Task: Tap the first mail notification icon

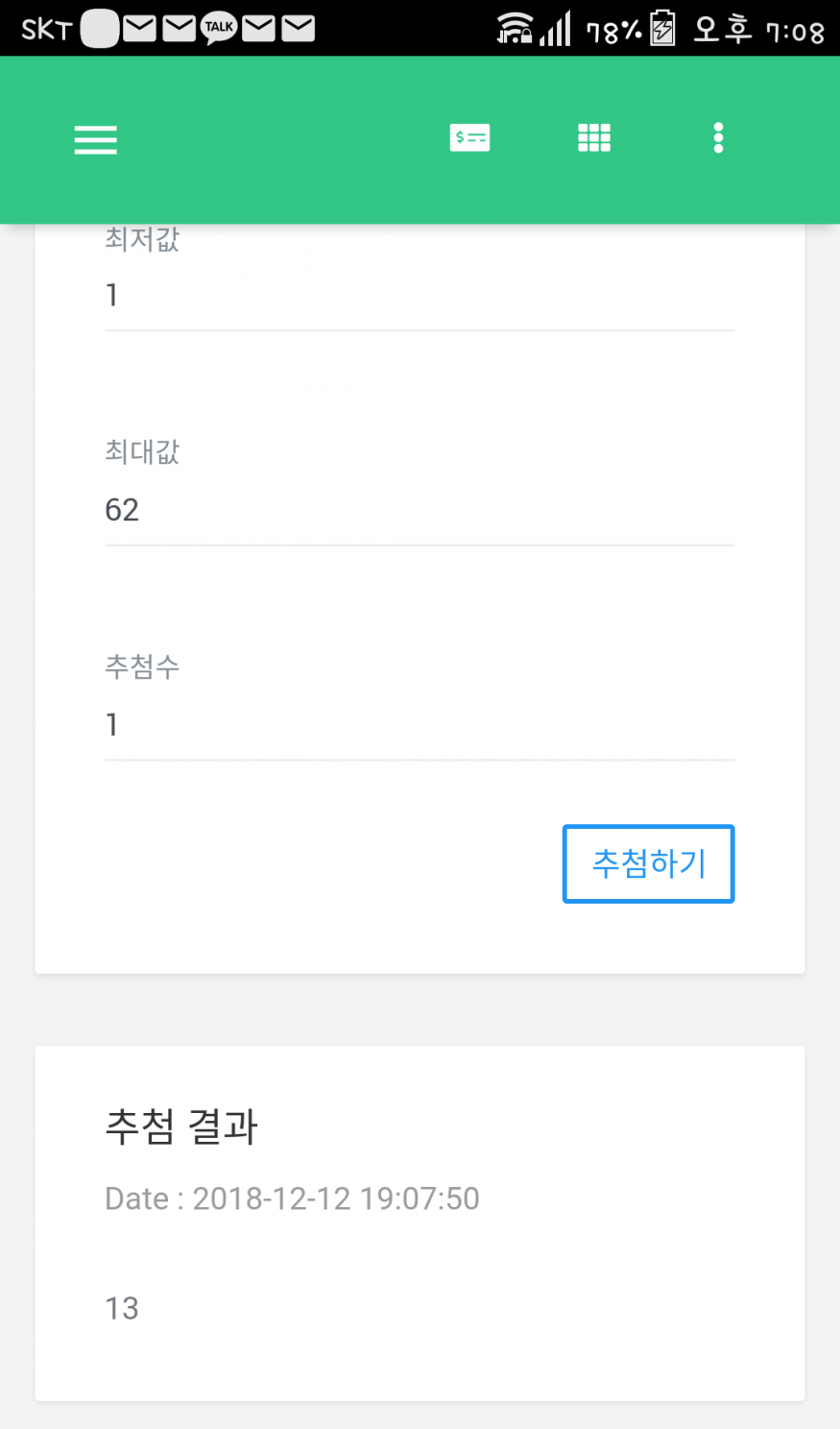Action: point(140,29)
